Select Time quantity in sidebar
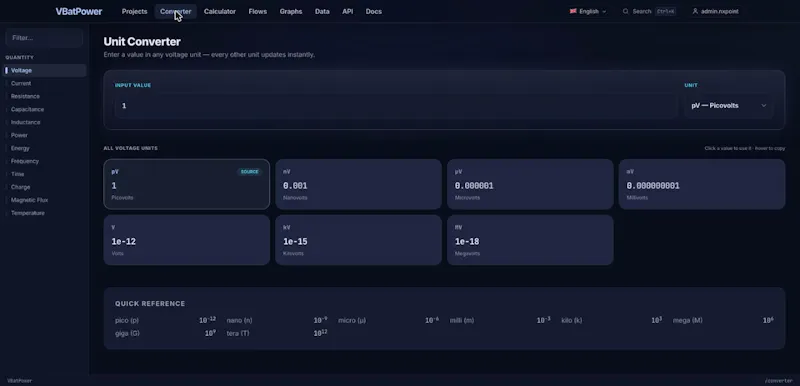The height and width of the screenshot is (386, 800). coord(45,174)
